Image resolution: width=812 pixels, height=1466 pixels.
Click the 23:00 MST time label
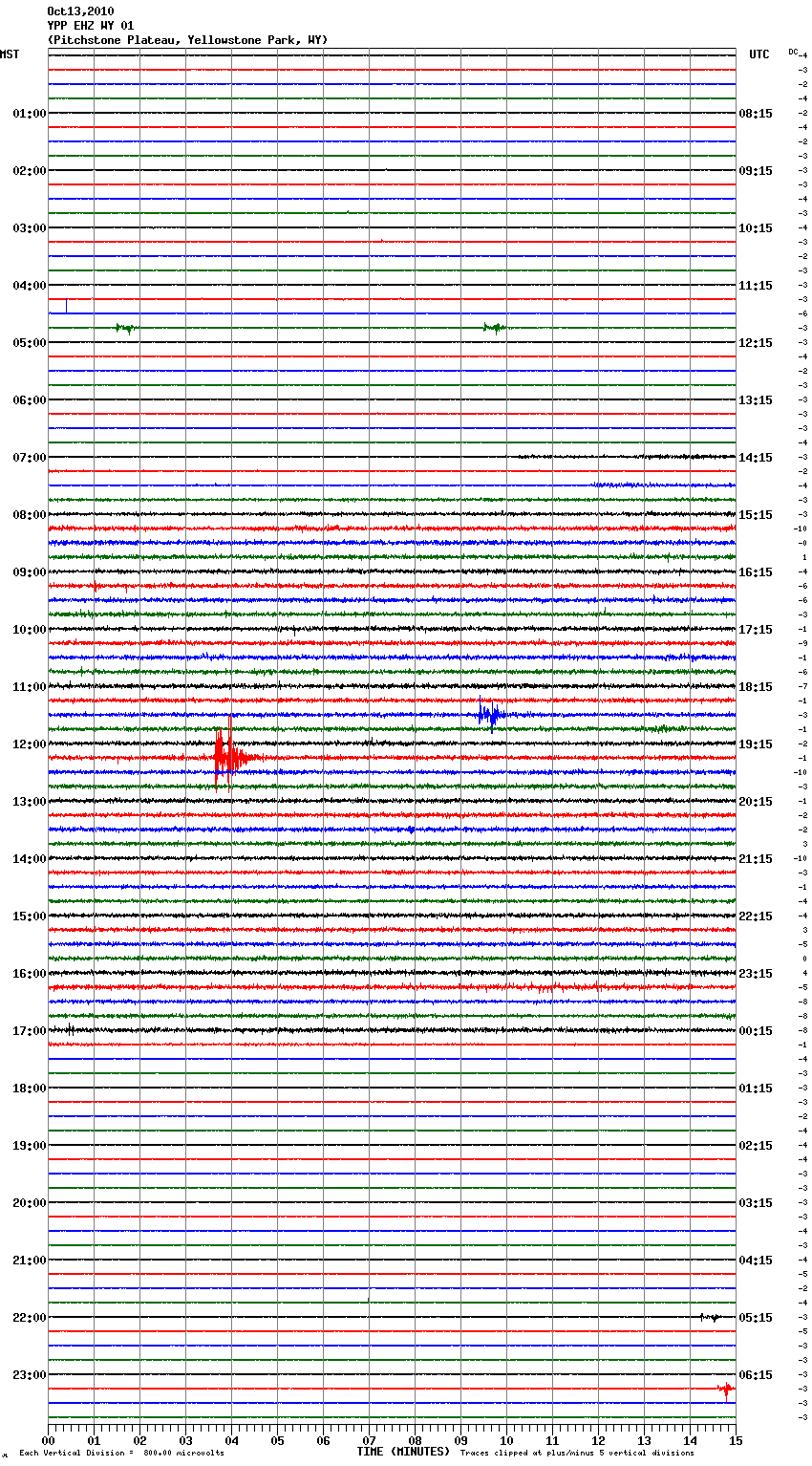pyautogui.click(x=30, y=1375)
